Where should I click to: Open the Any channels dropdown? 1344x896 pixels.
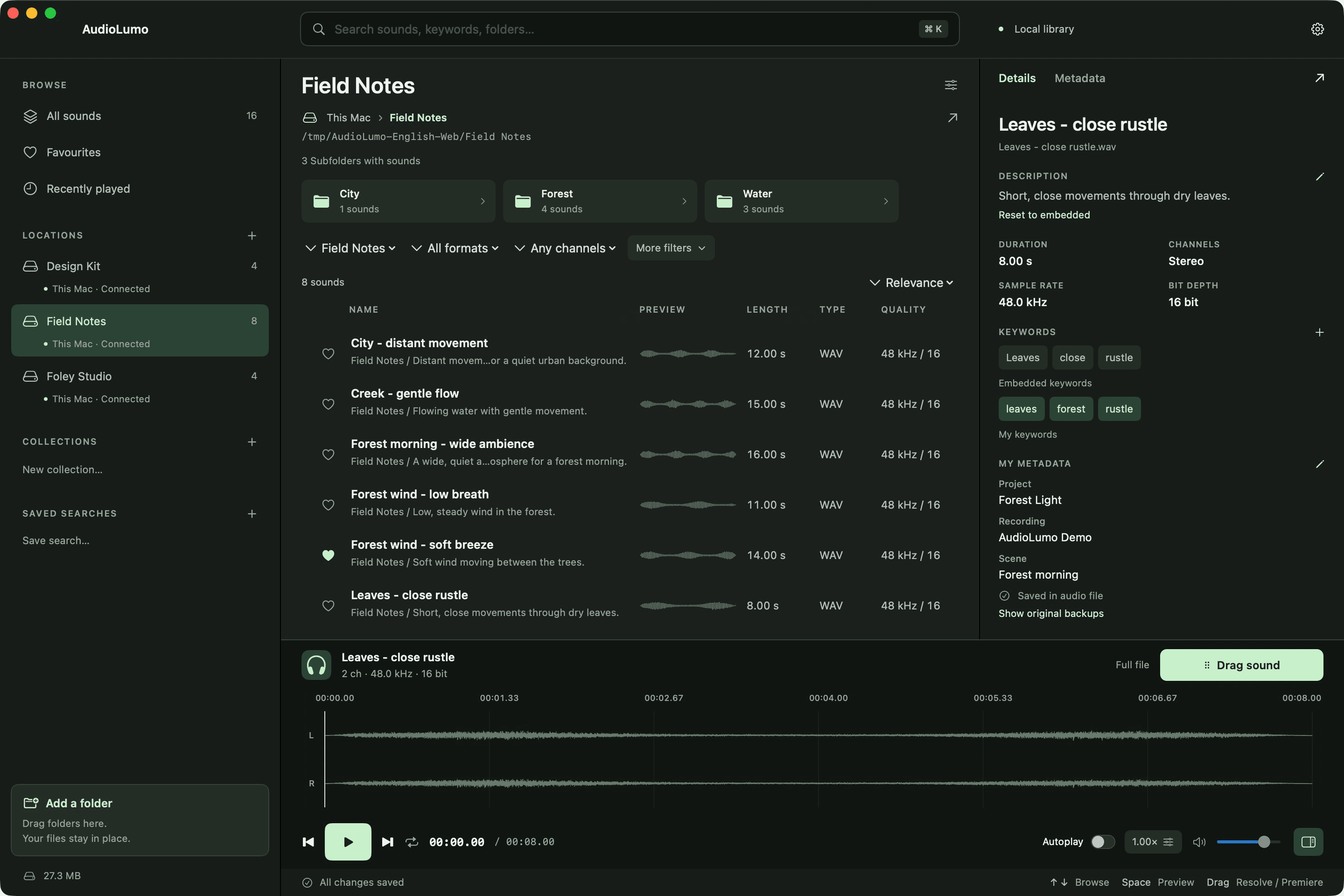565,248
